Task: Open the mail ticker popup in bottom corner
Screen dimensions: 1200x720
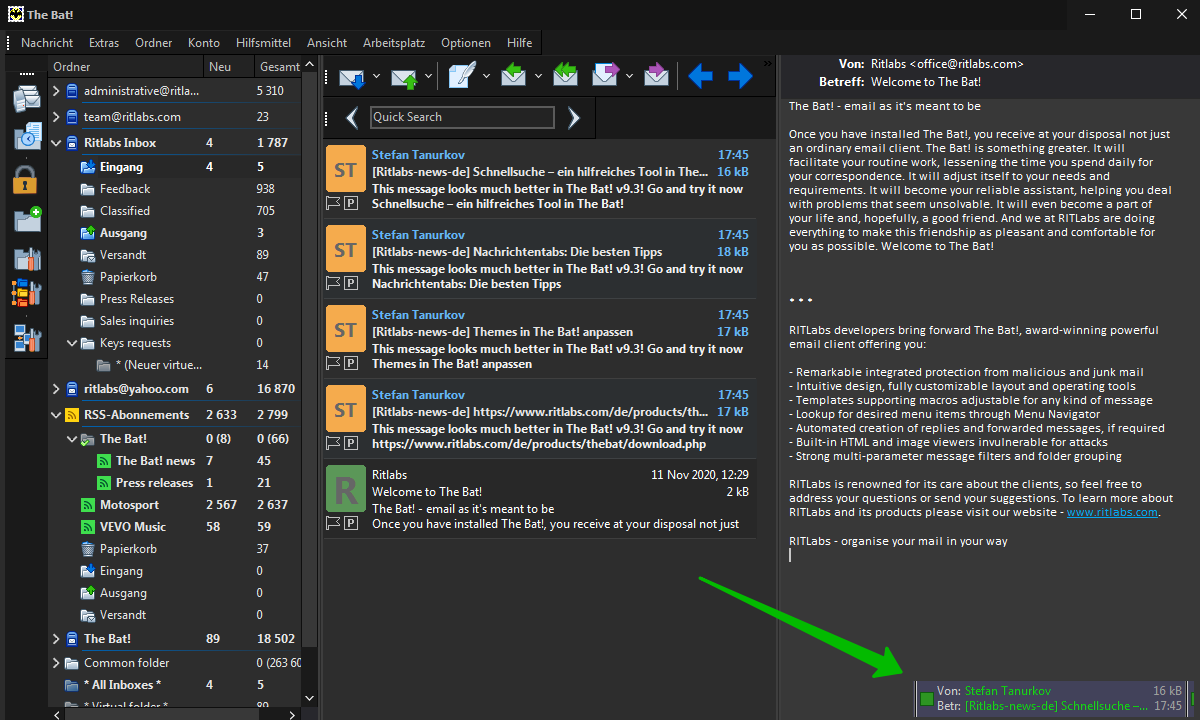Action: click(x=1052, y=698)
